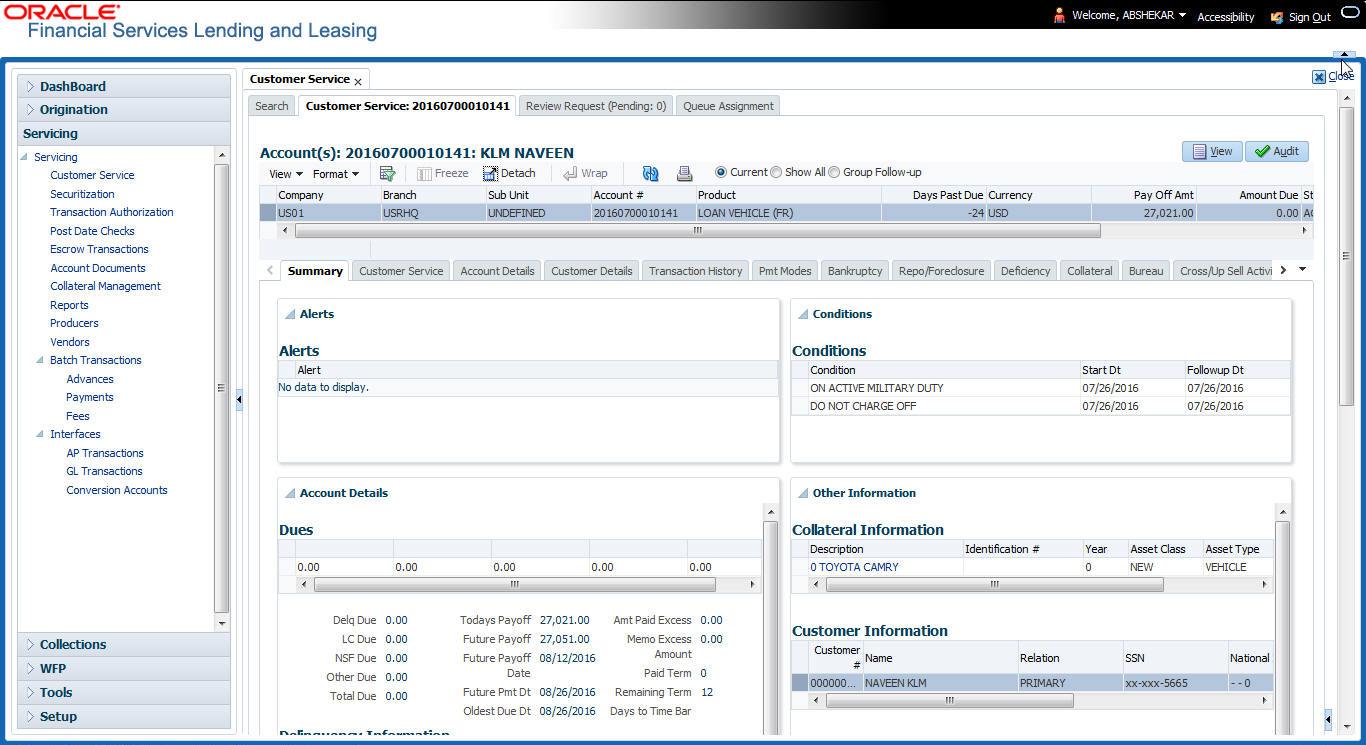This screenshot has height=745, width=1366.
Task: Open the Accessibility link
Action: pyautogui.click(x=1226, y=17)
